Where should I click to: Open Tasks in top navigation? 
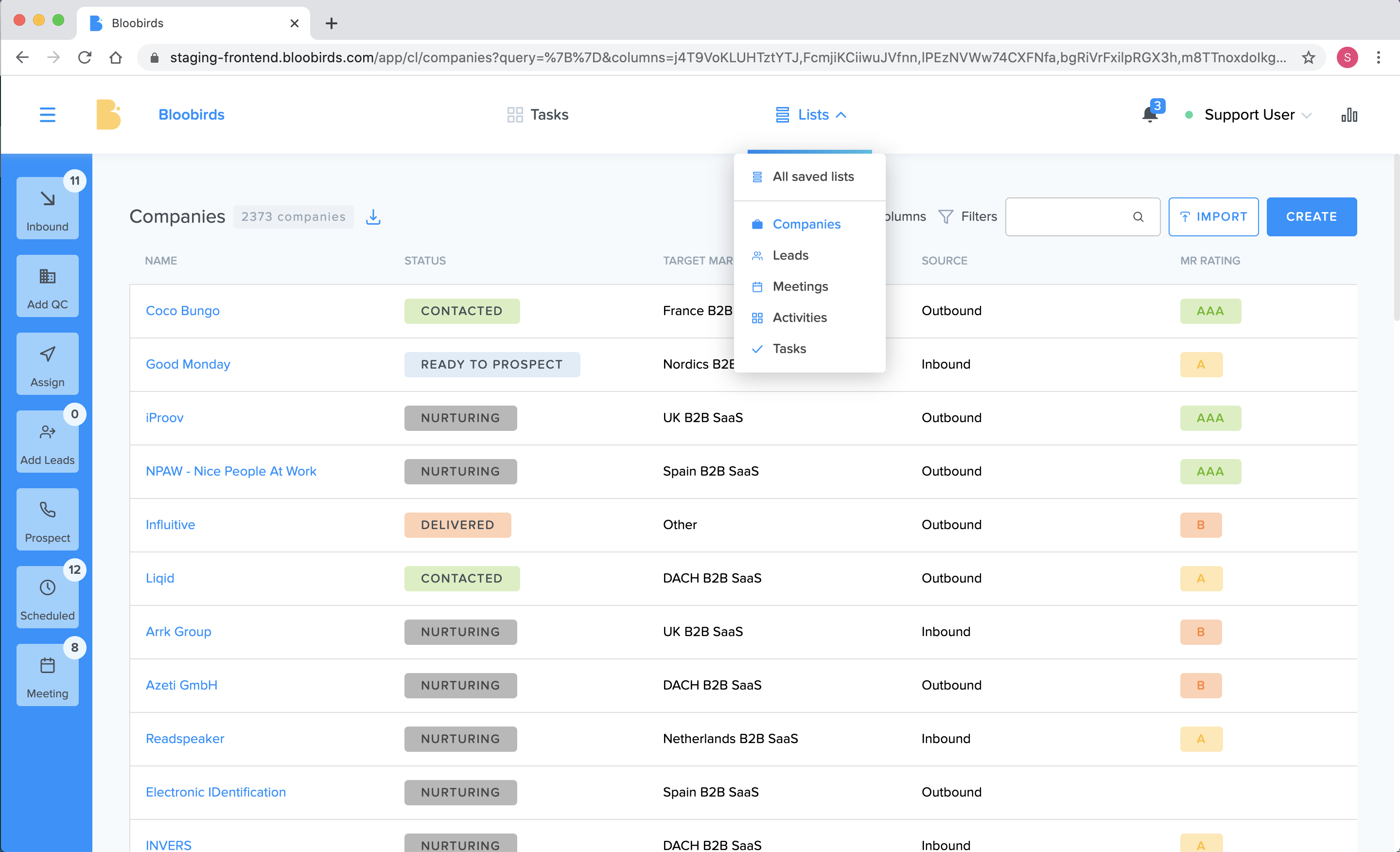click(x=538, y=115)
